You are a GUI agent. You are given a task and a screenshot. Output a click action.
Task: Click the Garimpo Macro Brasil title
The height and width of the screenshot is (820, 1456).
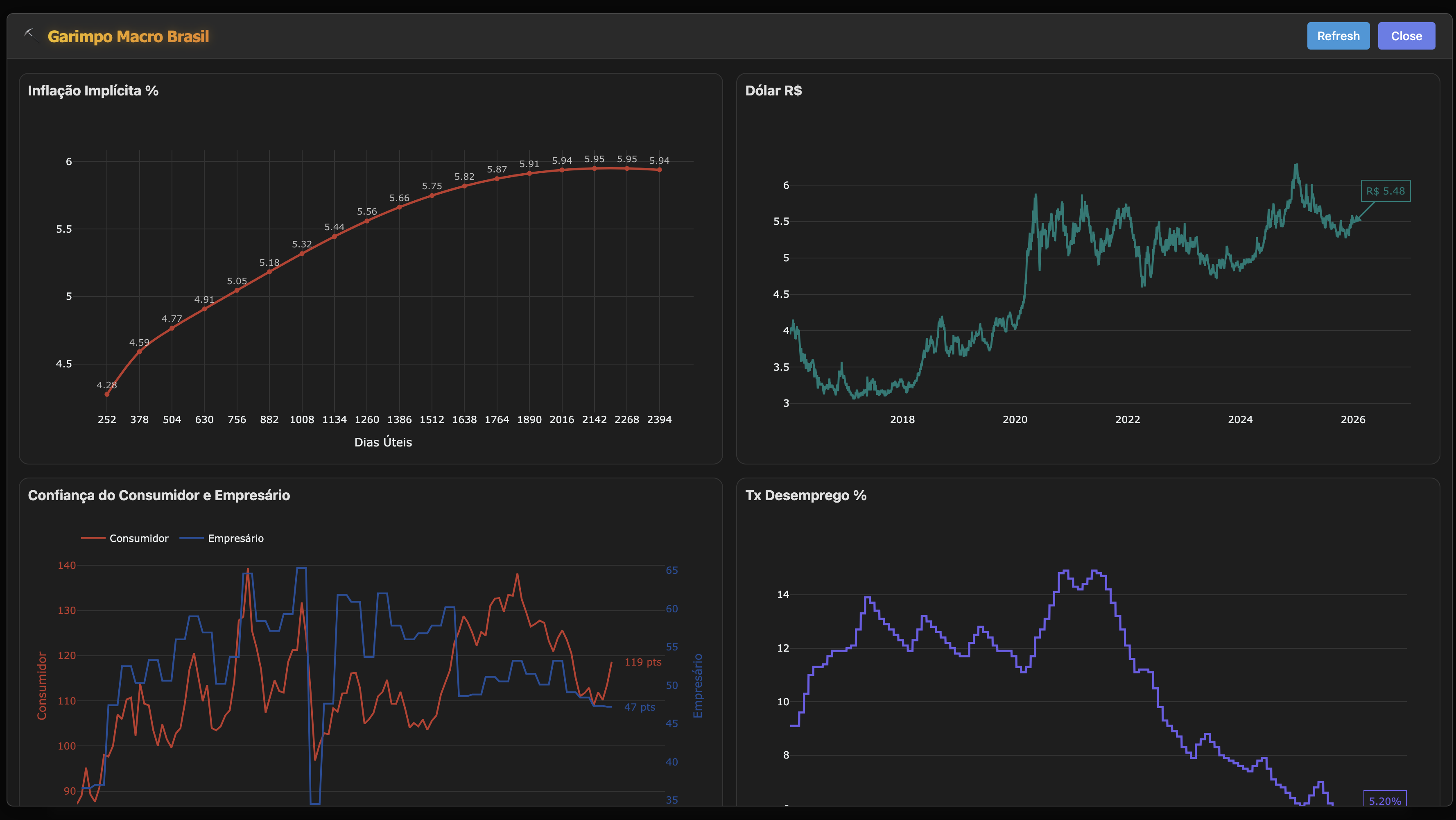pyautogui.click(x=128, y=37)
